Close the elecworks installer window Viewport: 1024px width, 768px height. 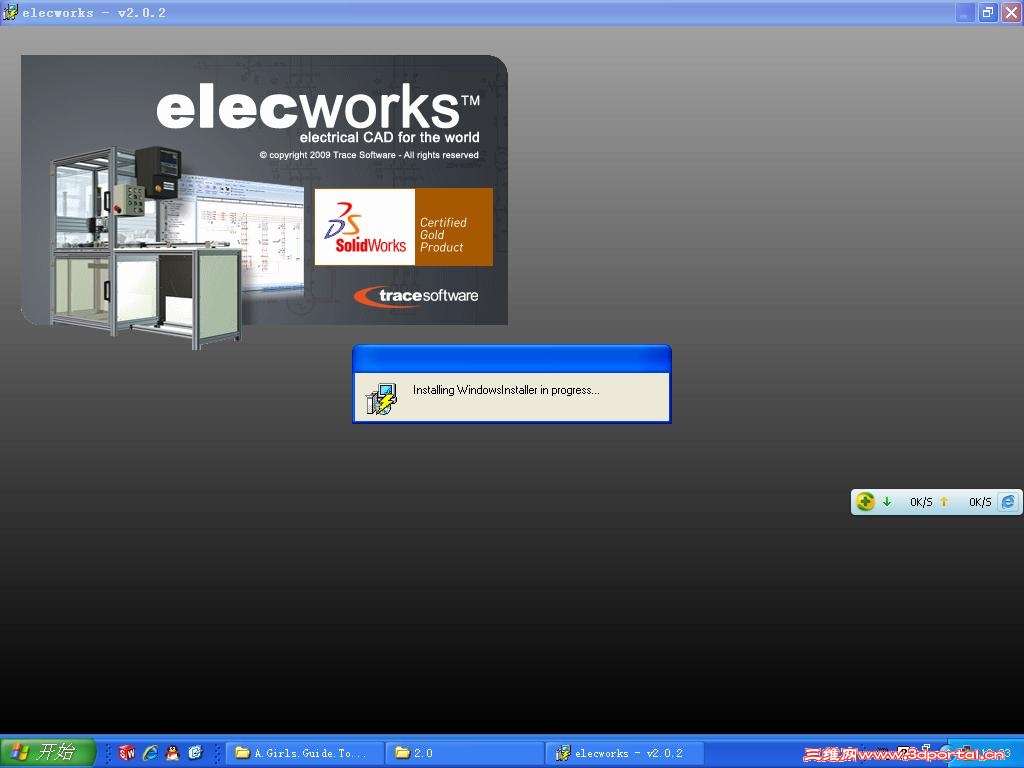coord(1011,12)
